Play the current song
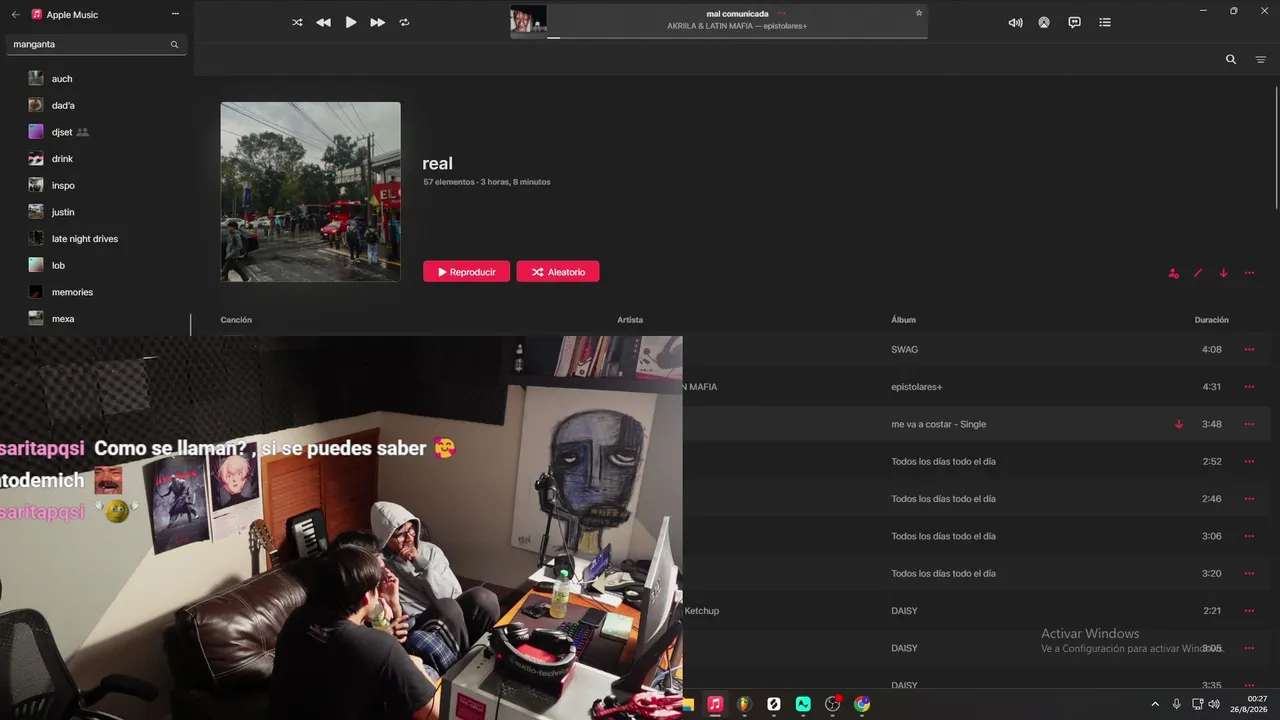The image size is (1280, 720). coord(351,22)
